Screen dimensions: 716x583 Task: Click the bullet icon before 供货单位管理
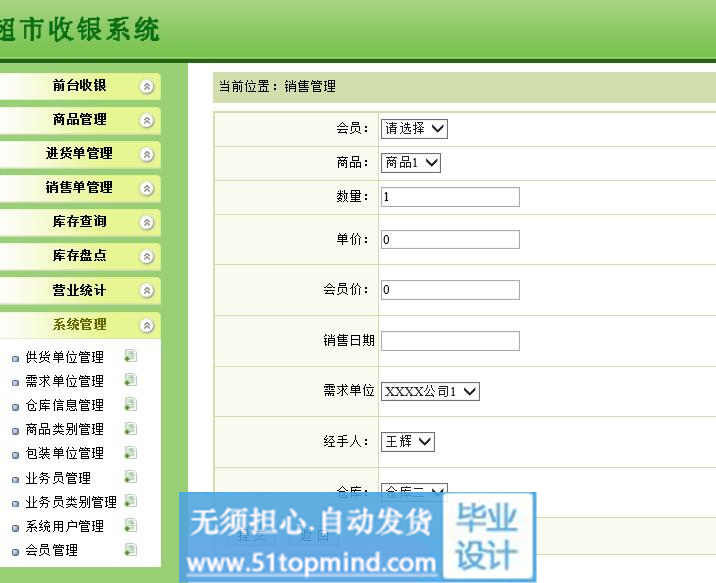(x=16, y=359)
